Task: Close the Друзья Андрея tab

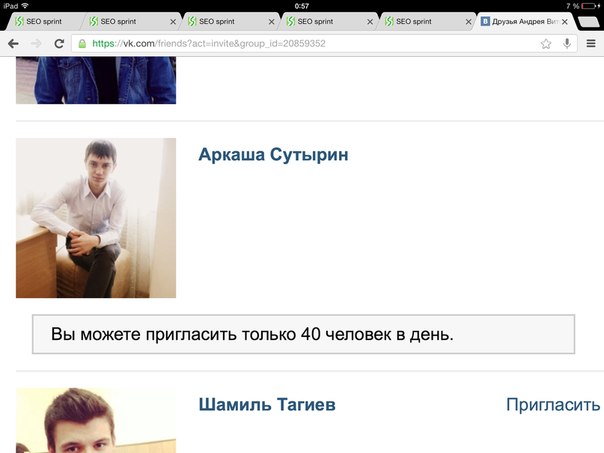Action: tap(565, 22)
